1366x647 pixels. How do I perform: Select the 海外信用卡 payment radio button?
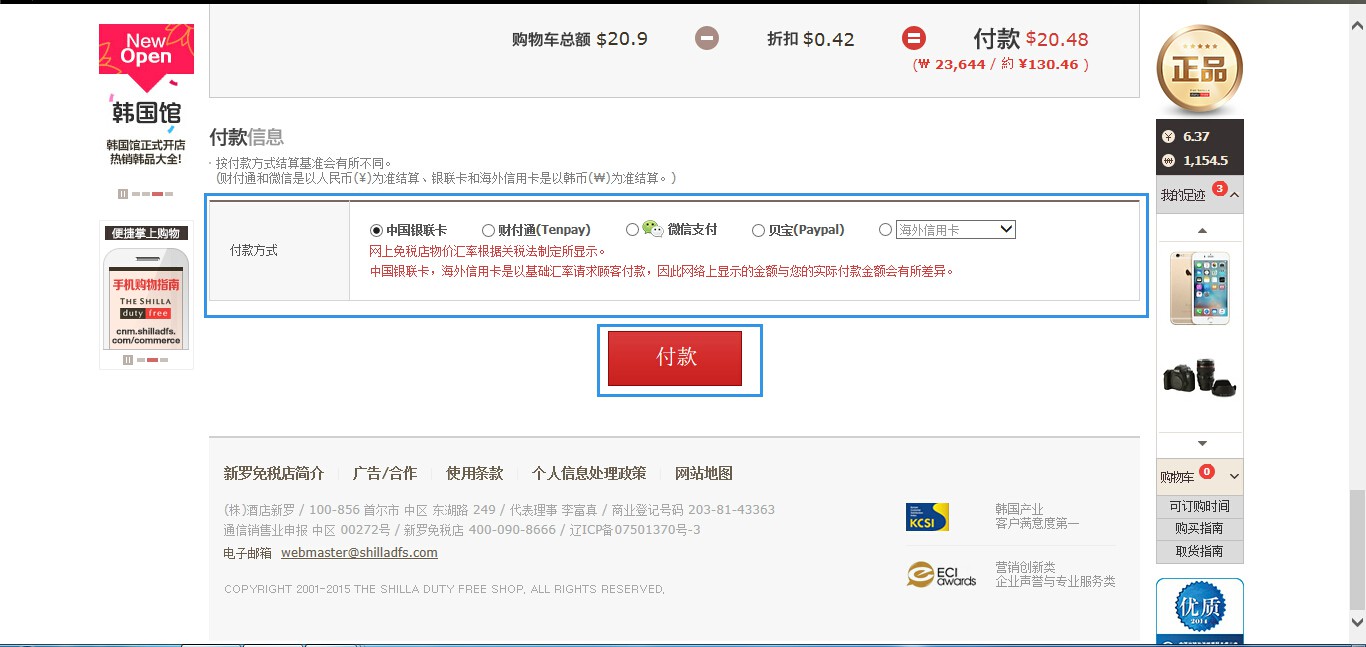pyautogui.click(x=885, y=230)
